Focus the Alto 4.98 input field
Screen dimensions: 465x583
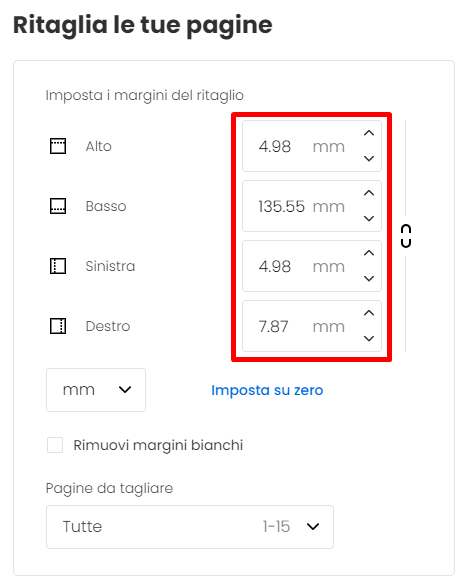(312, 146)
